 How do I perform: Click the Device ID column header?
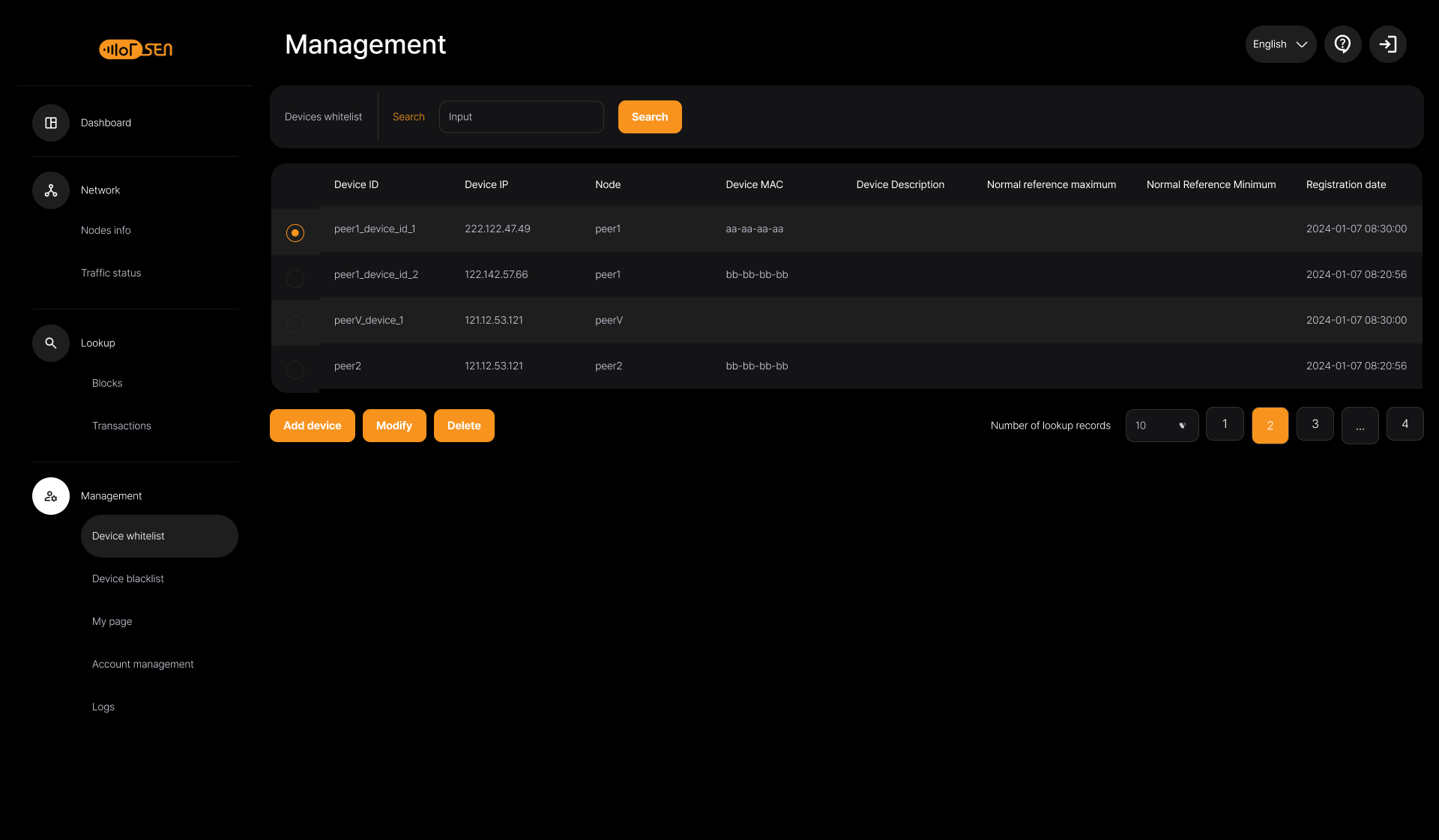[x=356, y=184]
